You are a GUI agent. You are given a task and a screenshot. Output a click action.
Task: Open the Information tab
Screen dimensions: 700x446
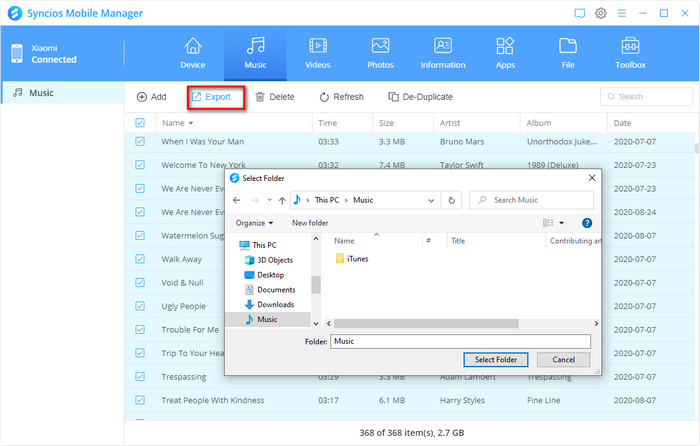coord(443,53)
